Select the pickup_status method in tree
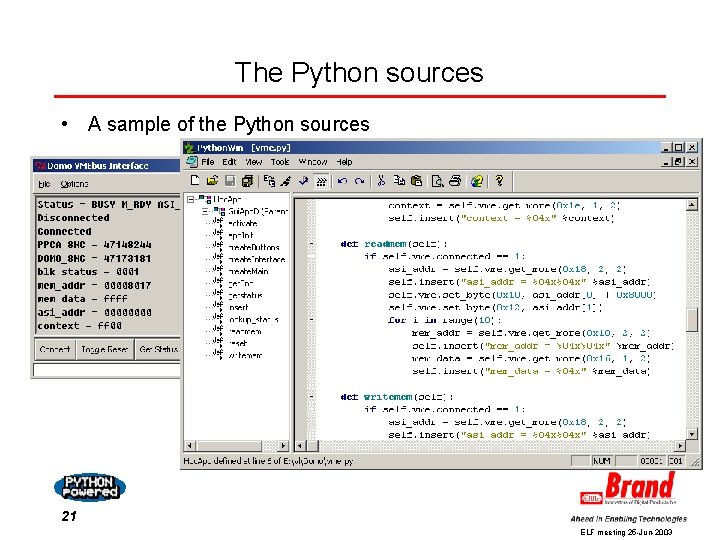The height and width of the screenshot is (540, 720). click(x=253, y=319)
